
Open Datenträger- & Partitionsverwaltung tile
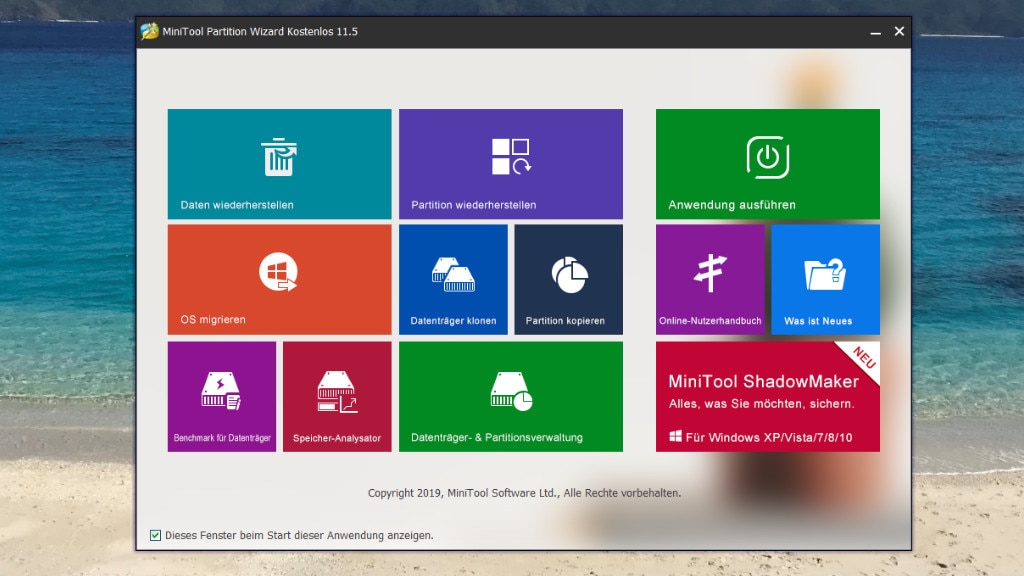click(511, 396)
